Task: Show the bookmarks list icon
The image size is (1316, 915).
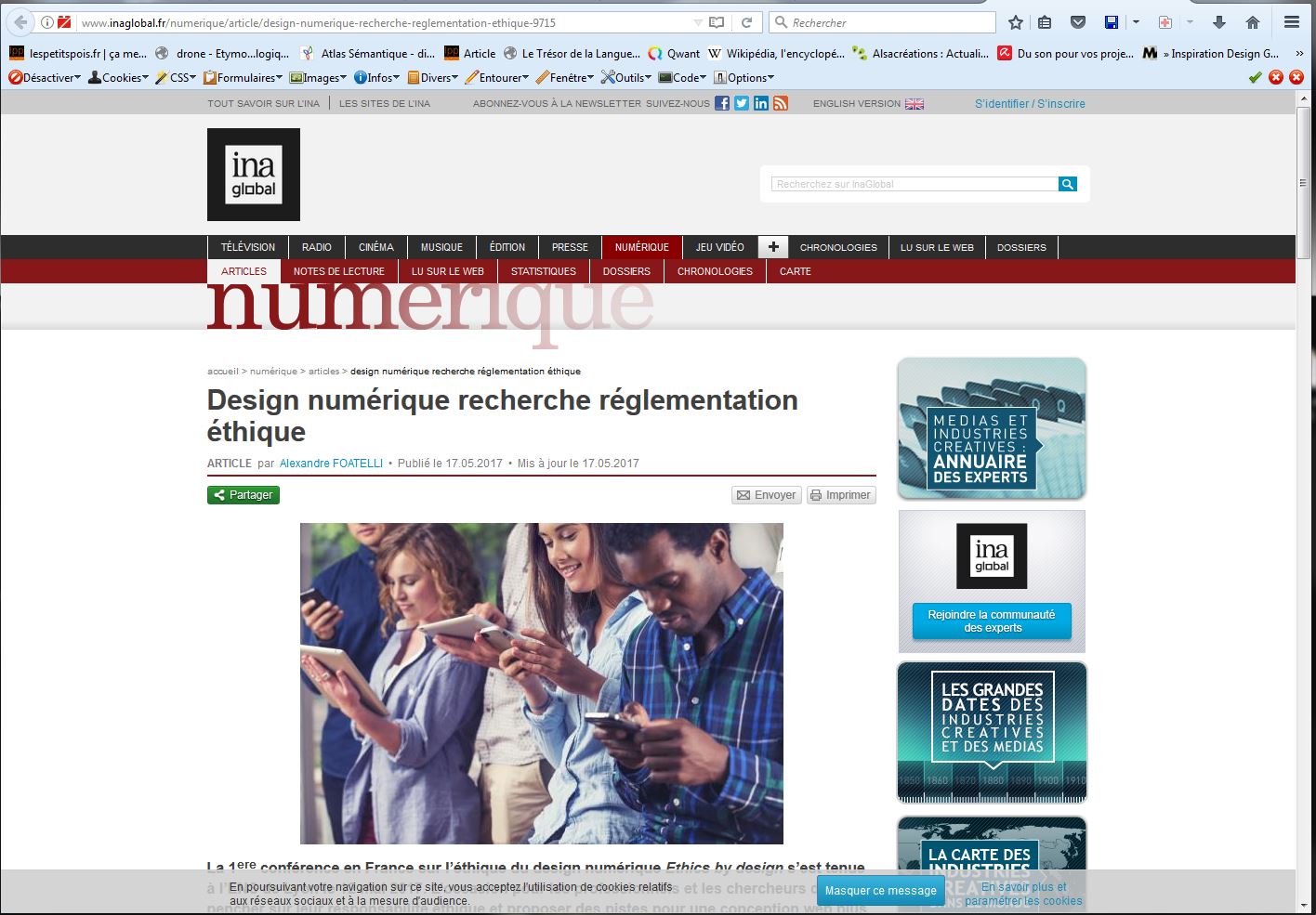Action: [x=1045, y=22]
